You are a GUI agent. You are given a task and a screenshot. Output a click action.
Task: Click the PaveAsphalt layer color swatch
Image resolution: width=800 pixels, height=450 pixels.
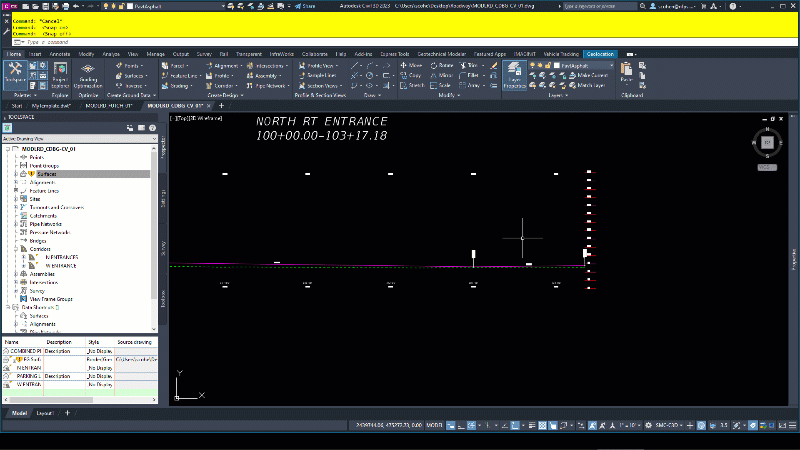(x=557, y=64)
